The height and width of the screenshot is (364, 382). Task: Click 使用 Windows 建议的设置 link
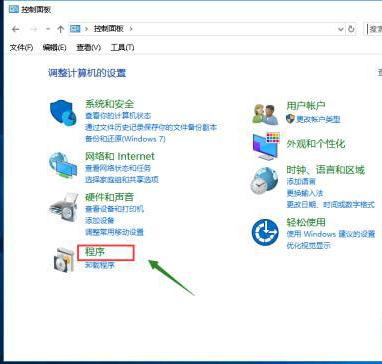(x=331, y=234)
